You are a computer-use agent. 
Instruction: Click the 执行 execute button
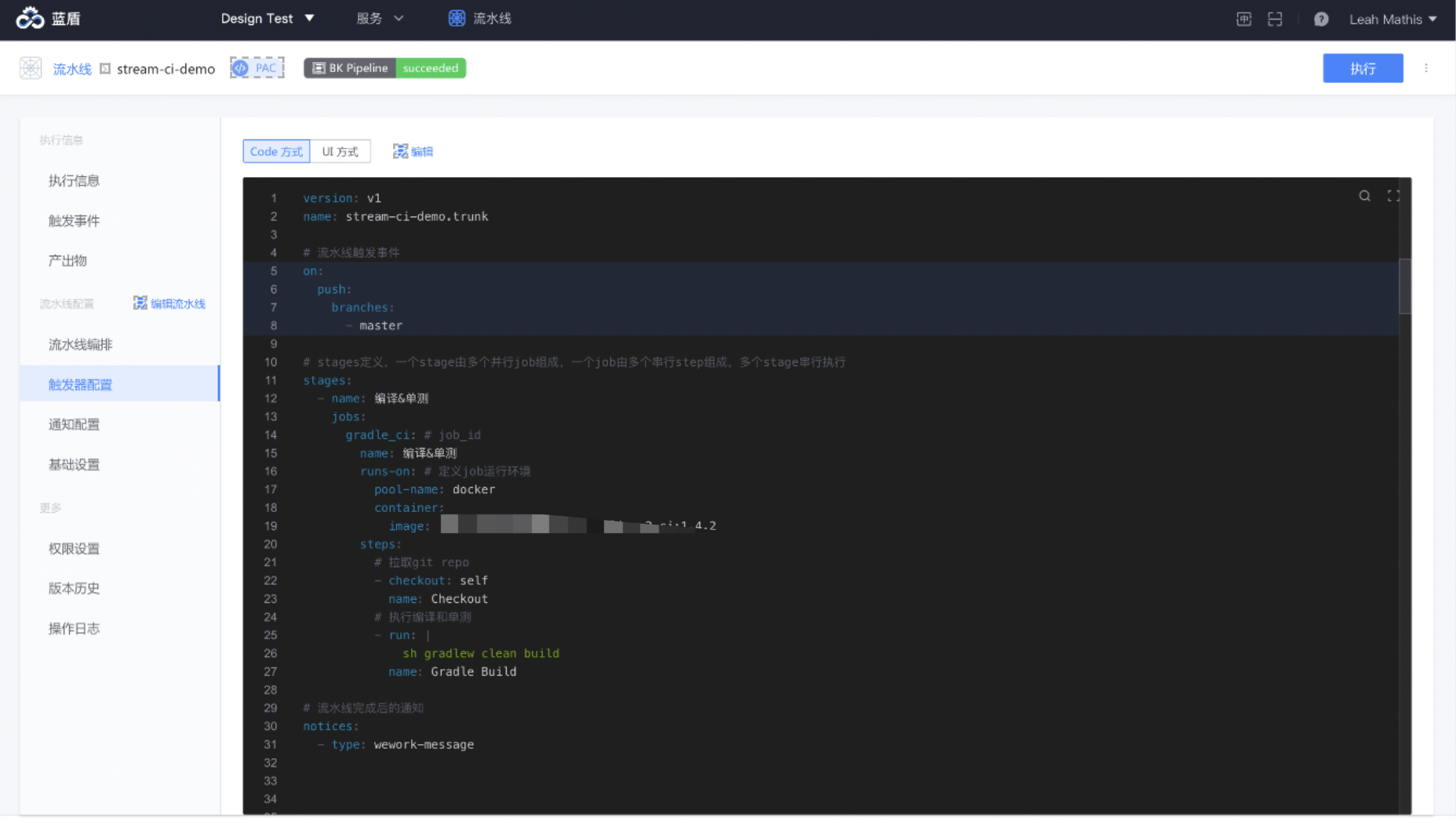click(1363, 68)
